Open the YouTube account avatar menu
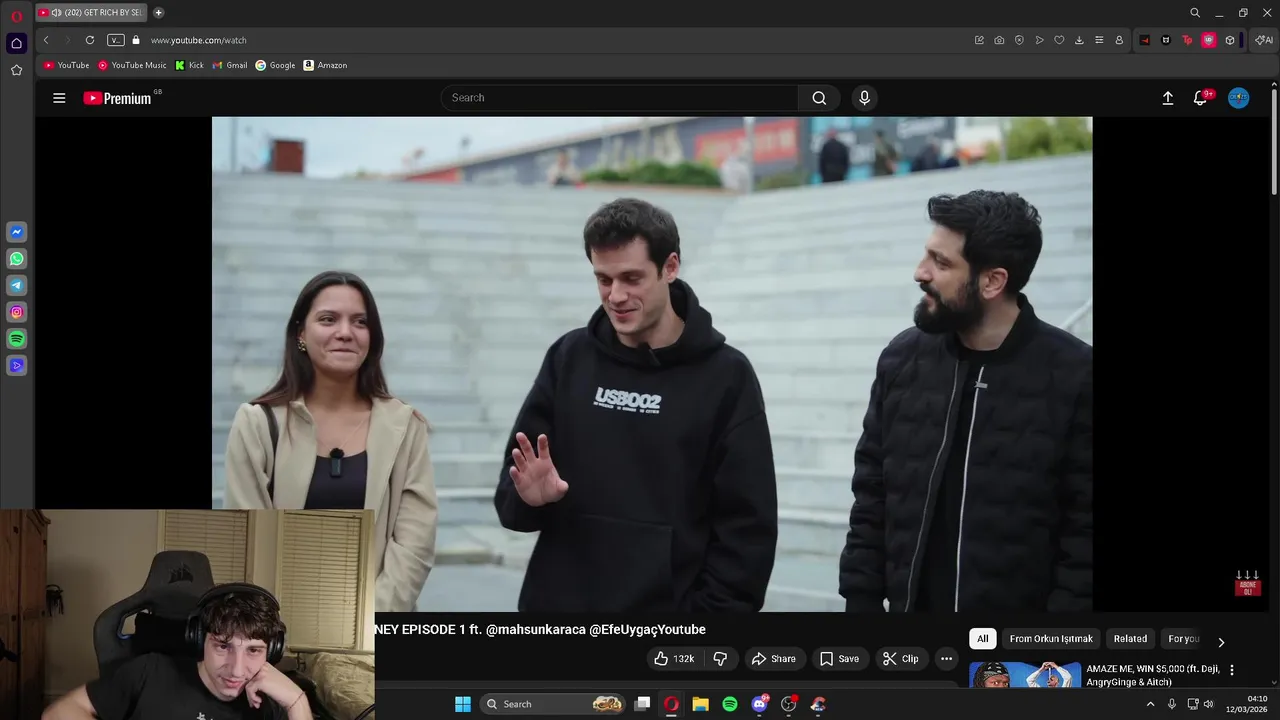This screenshot has height=720, width=1280. coord(1239,98)
